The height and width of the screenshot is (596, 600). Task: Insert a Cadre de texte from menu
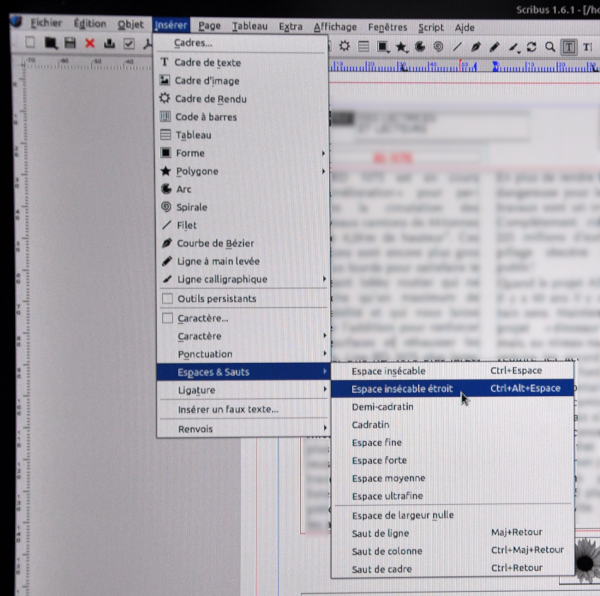tap(207, 63)
